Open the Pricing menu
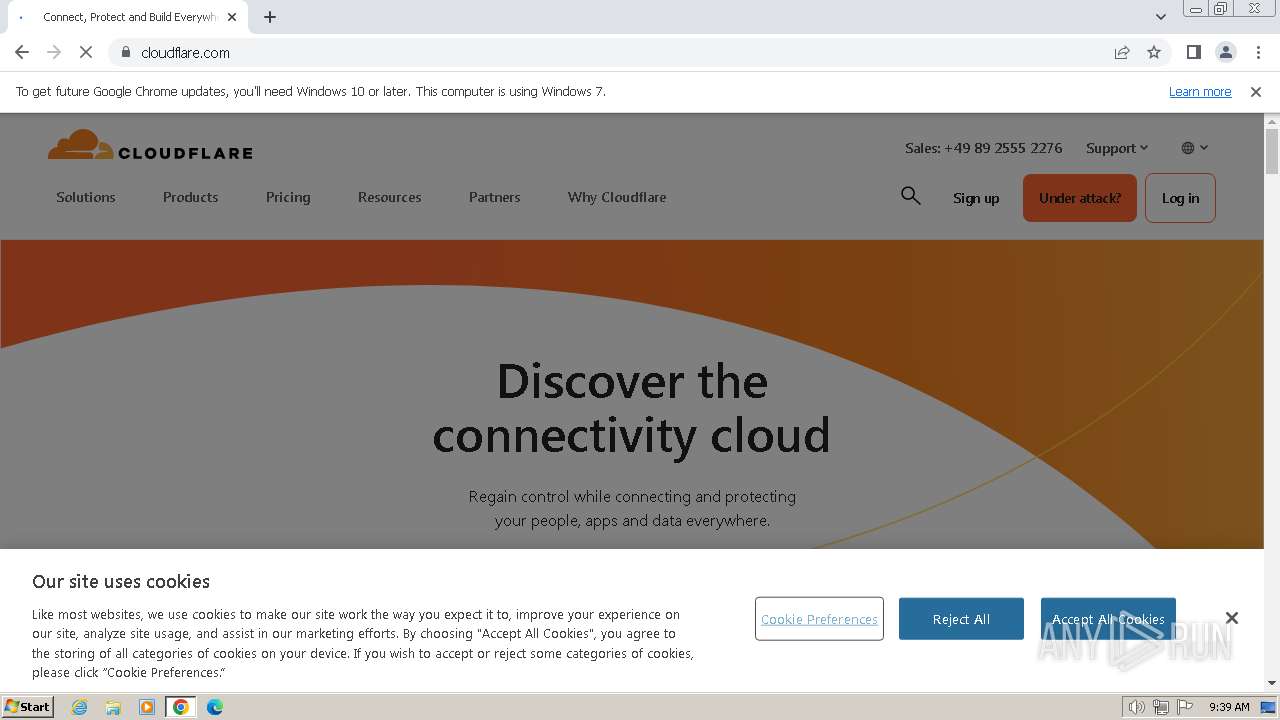 (x=288, y=197)
